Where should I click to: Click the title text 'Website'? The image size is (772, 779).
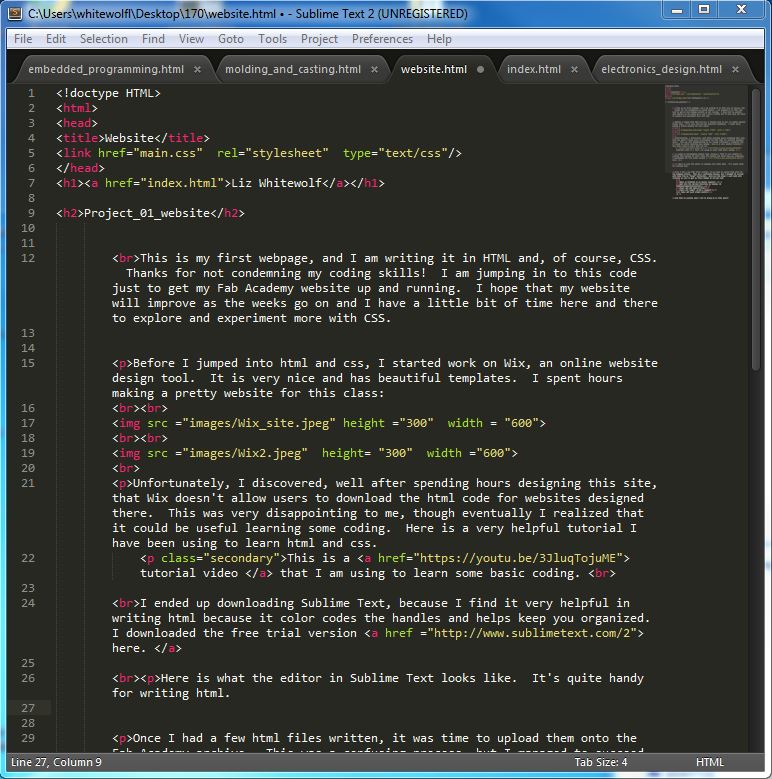coord(129,138)
